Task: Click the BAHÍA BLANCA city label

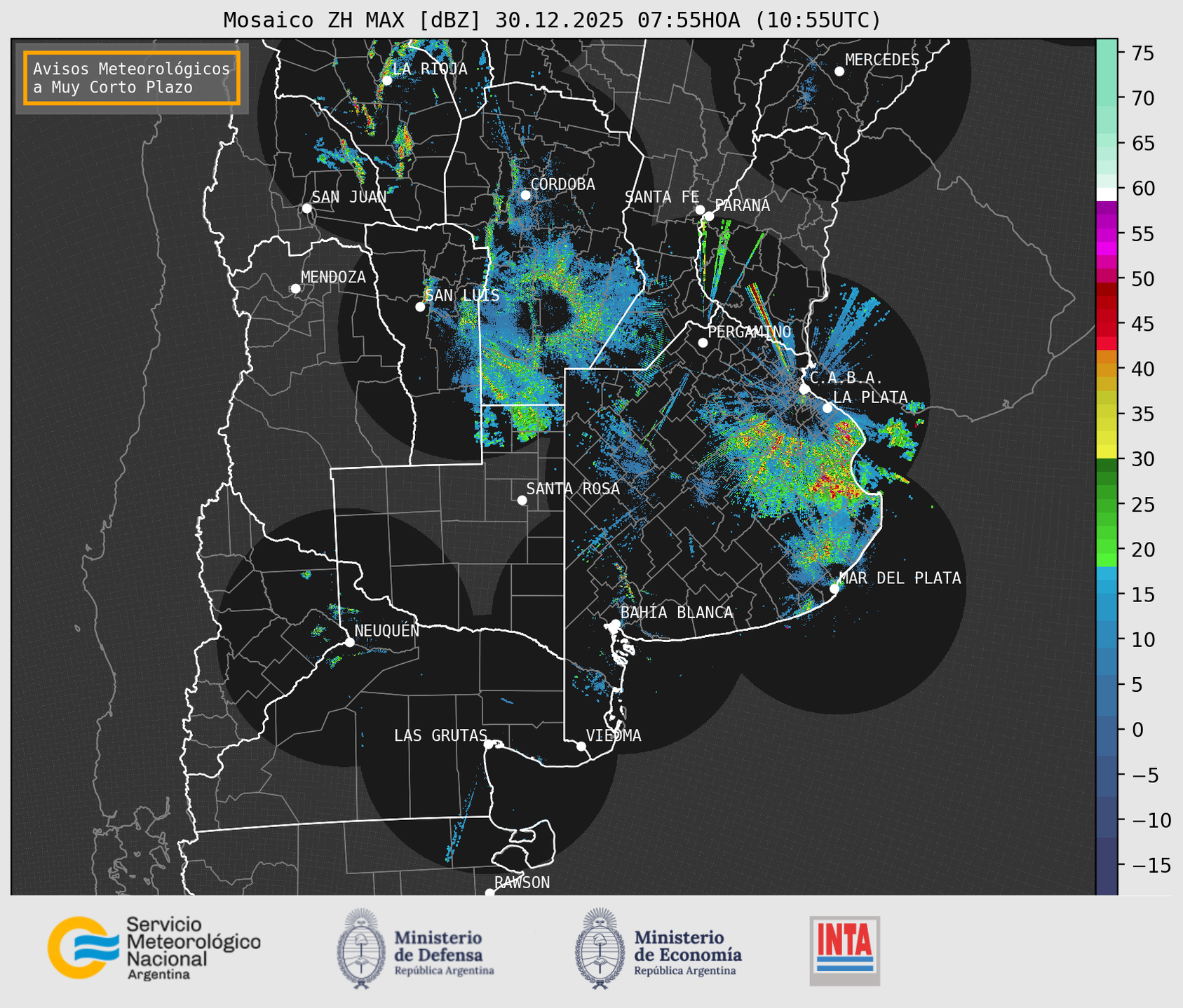Action: (x=677, y=613)
